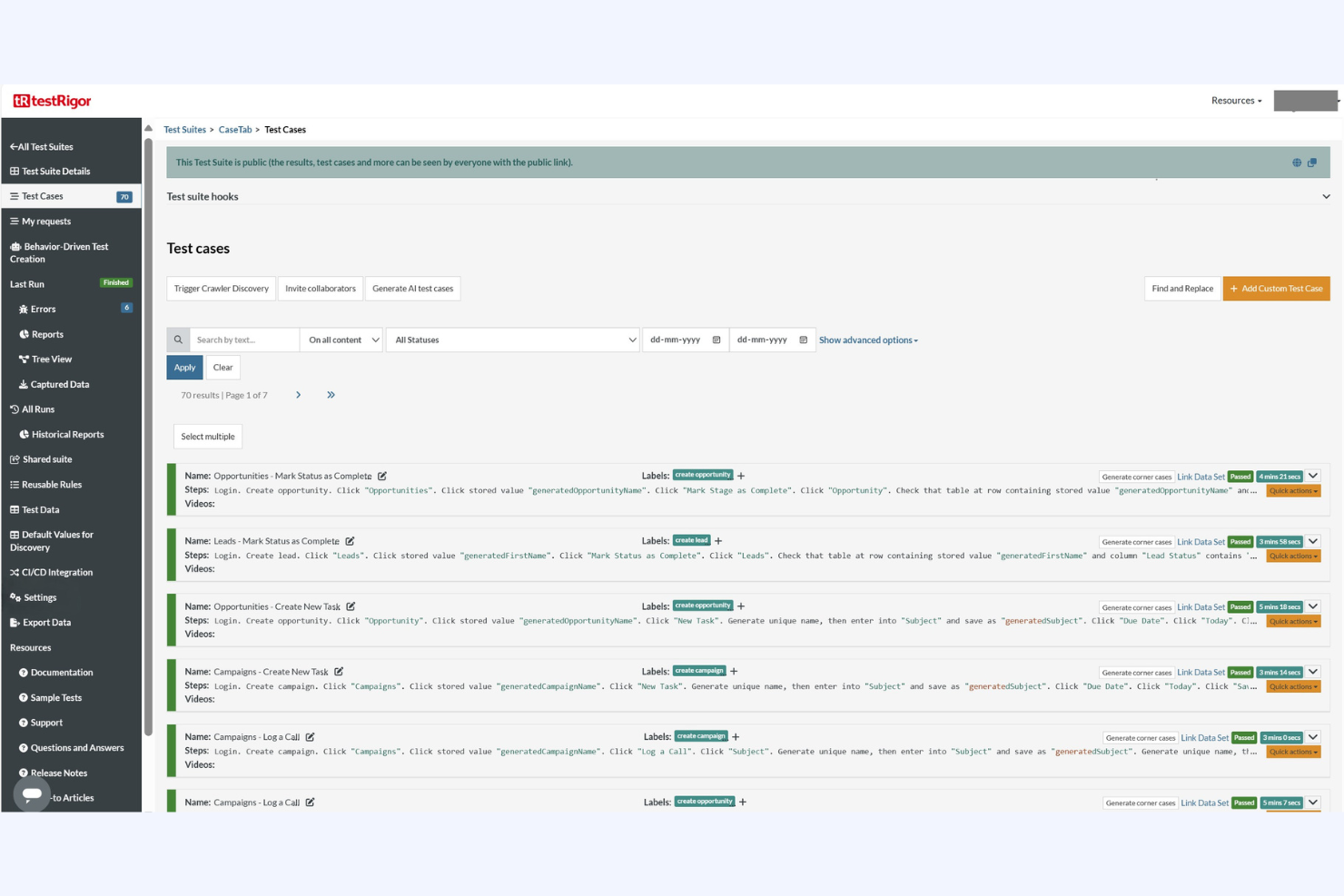Viewport: 1344px width, 896px height.
Task: Open Errors via the bug icon in sidebar
Action: [22, 309]
